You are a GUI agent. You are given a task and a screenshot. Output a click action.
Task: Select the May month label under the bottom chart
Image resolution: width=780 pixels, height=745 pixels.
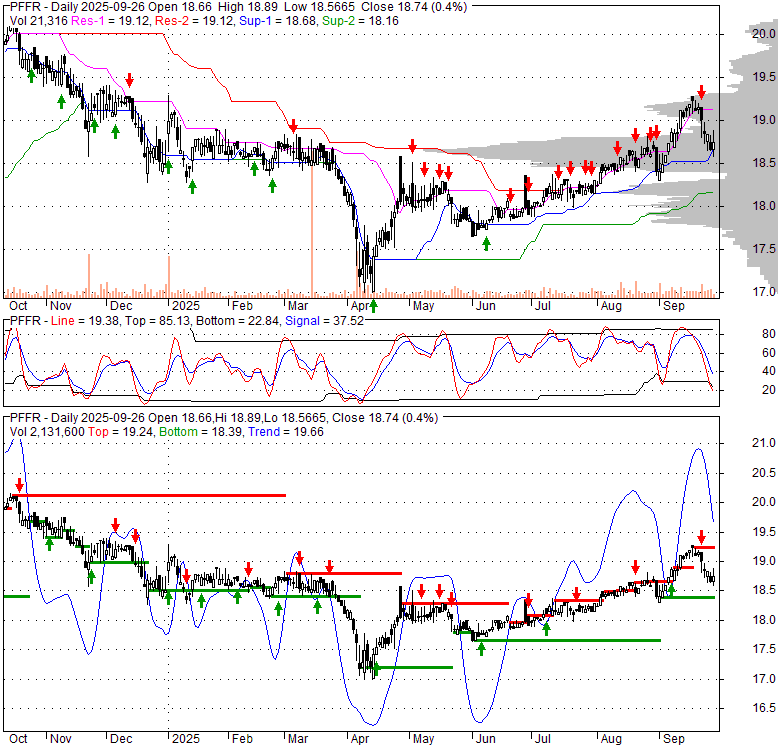[x=423, y=739]
